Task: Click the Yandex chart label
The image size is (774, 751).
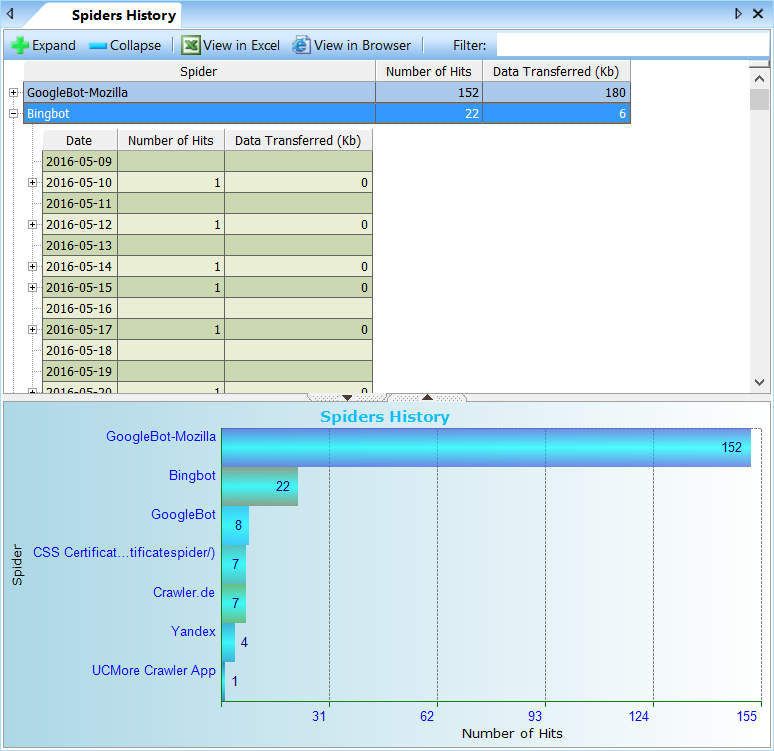Action: click(x=194, y=632)
